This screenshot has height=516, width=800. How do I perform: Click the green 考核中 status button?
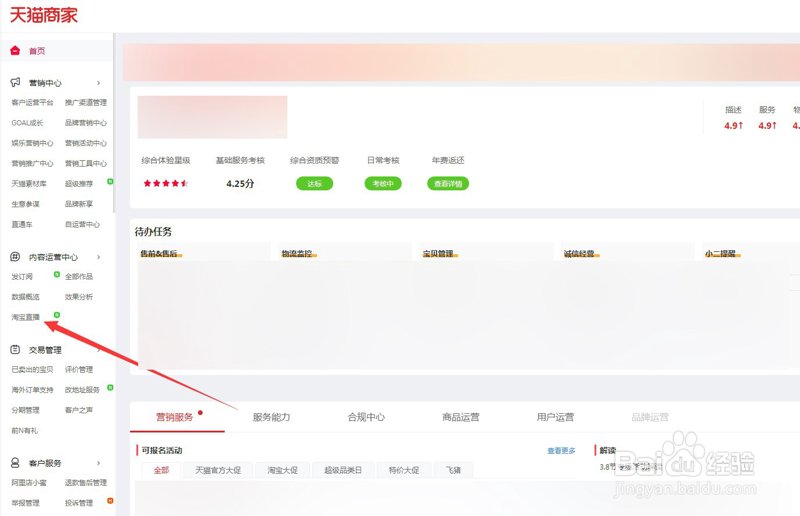[383, 184]
